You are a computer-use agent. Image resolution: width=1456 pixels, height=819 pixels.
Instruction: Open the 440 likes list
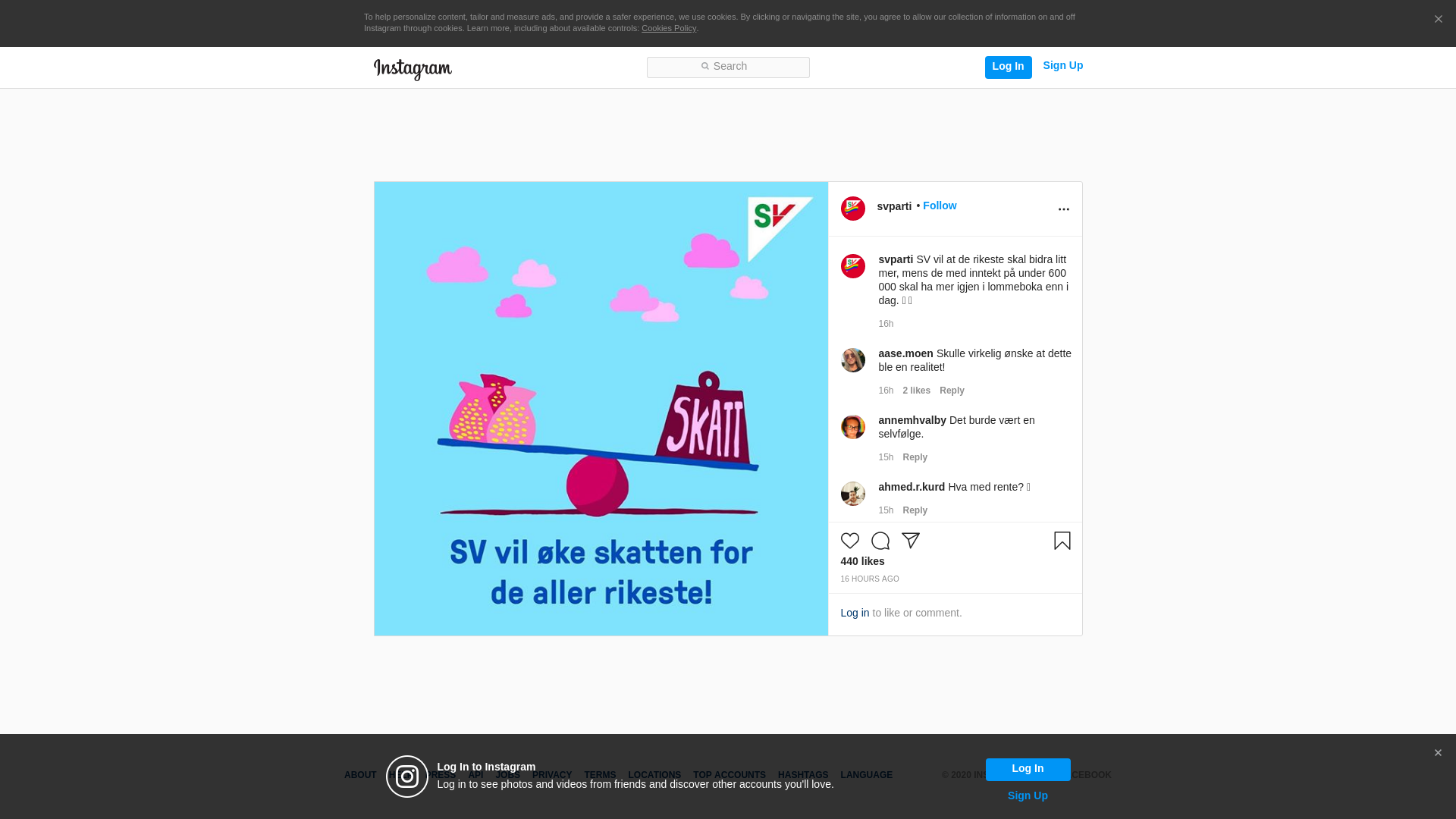pyautogui.click(x=862, y=561)
